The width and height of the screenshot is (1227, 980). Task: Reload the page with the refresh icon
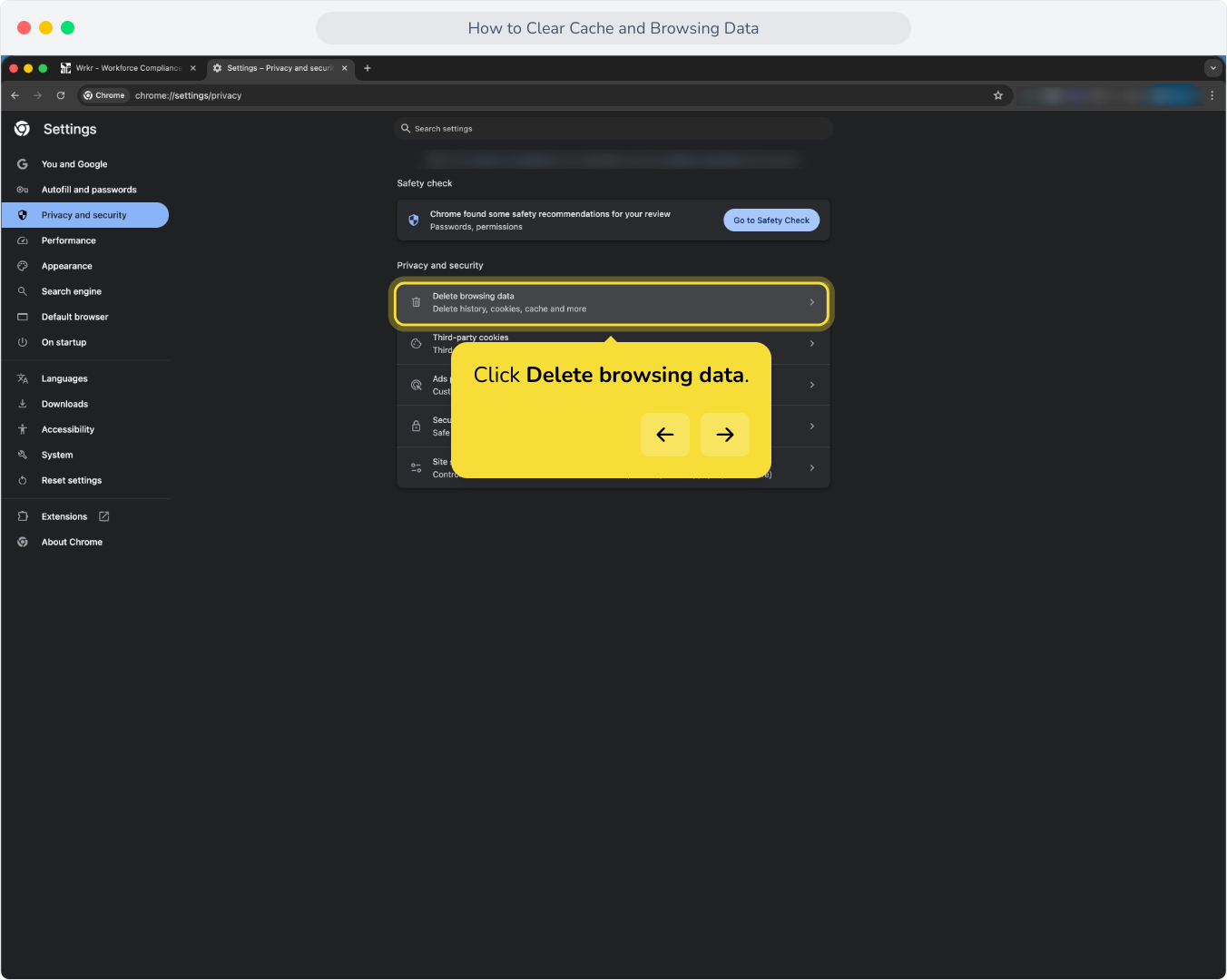tap(61, 95)
